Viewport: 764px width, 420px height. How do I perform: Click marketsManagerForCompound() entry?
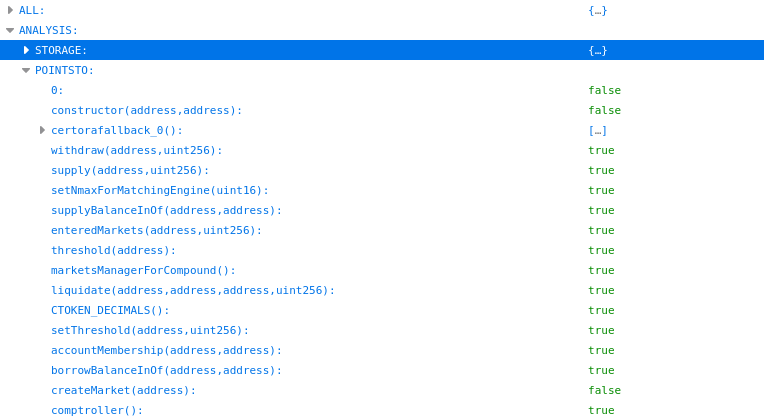143,270
